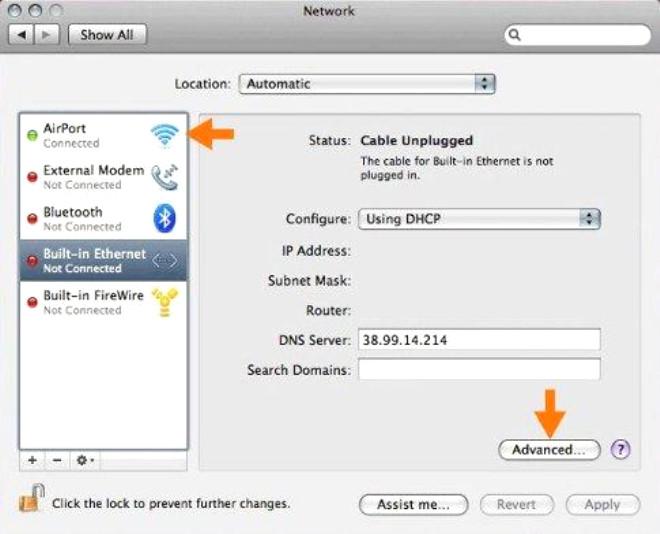The height and width of the screenshot is (534, 660).
Task: Click the Assist me button
Action: (x=413, y=504)
